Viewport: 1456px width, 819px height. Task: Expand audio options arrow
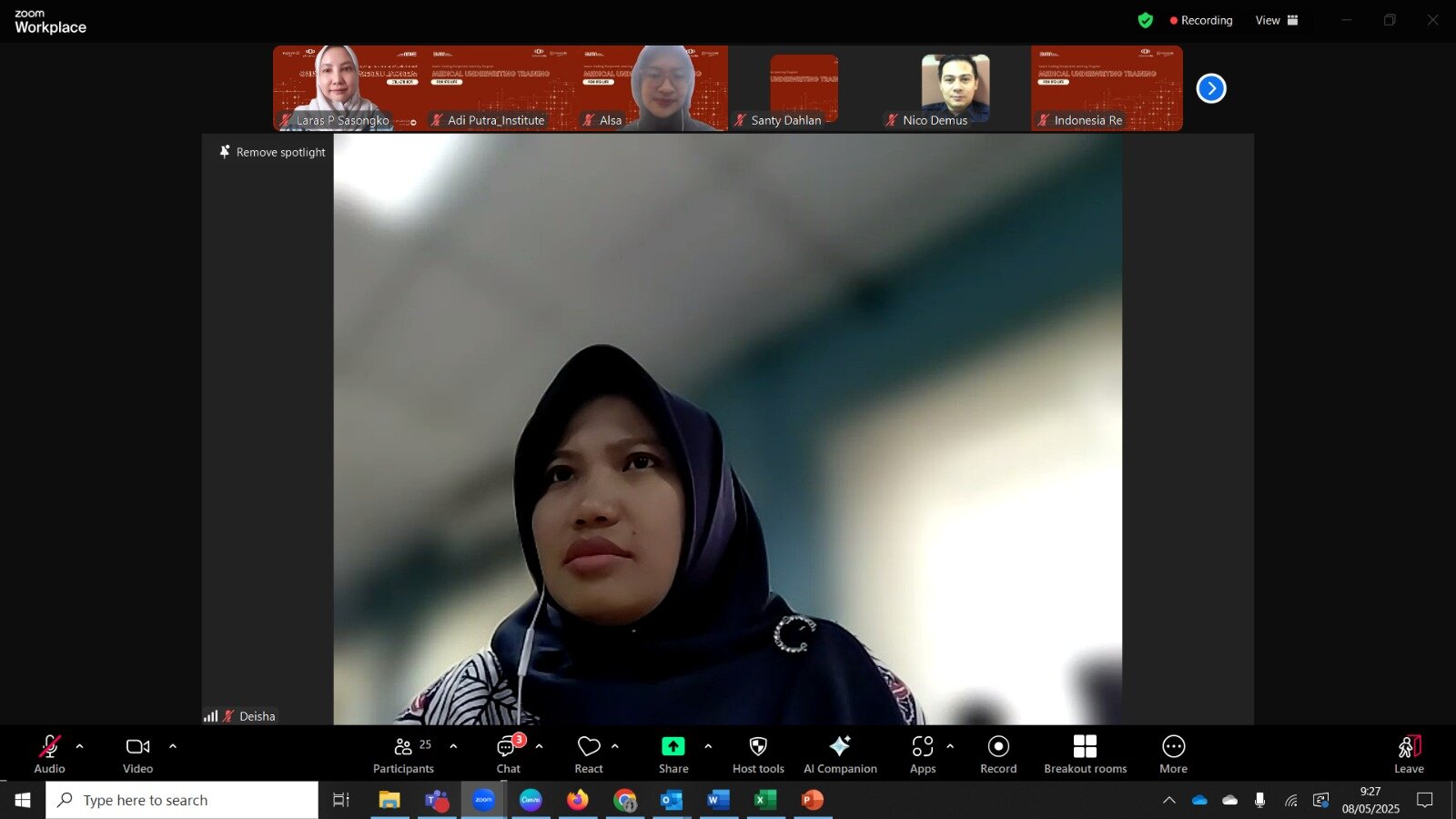tap(80, 746)
